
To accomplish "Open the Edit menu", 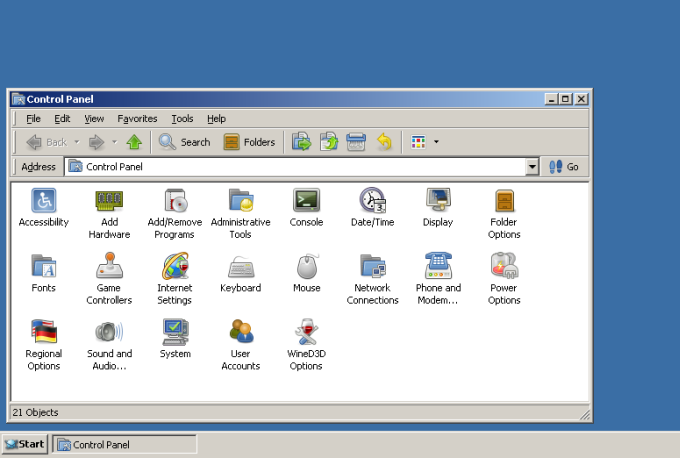I will [62, 118].
